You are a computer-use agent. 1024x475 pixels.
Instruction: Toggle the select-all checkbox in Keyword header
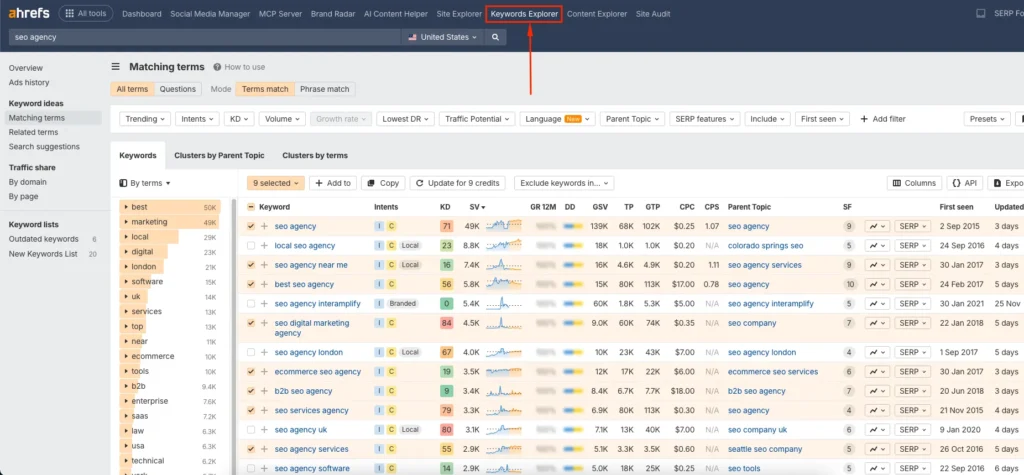pos(251,207)
